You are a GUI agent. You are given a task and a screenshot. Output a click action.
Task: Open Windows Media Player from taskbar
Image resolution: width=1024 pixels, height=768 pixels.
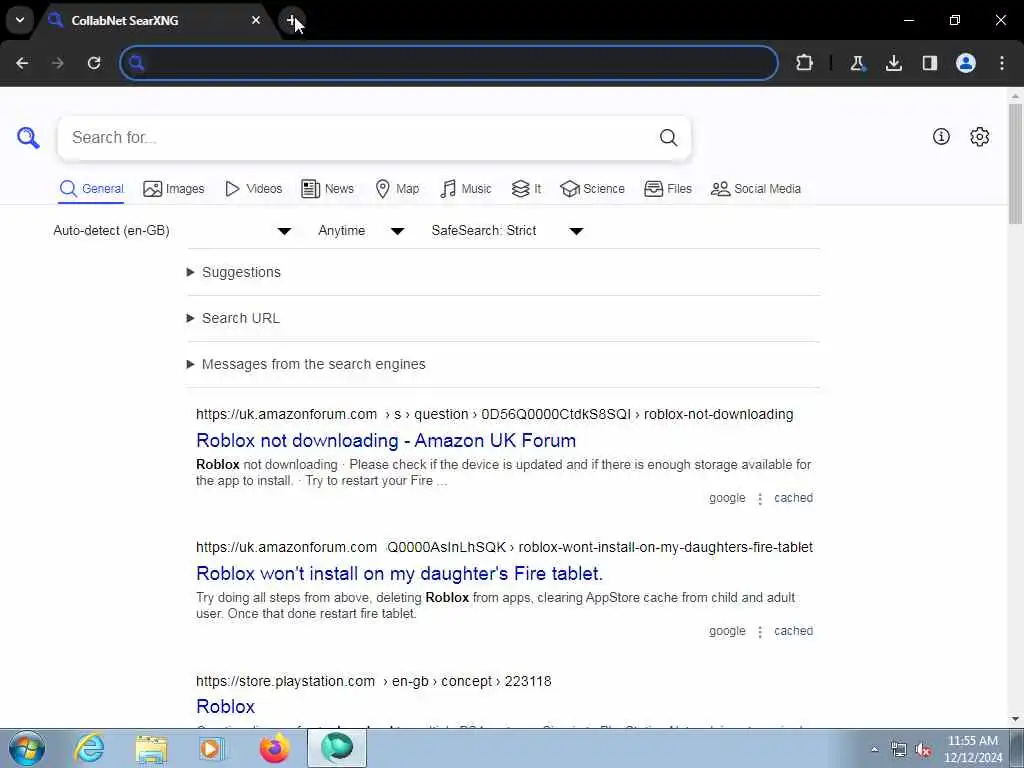[x=212, y=748]
